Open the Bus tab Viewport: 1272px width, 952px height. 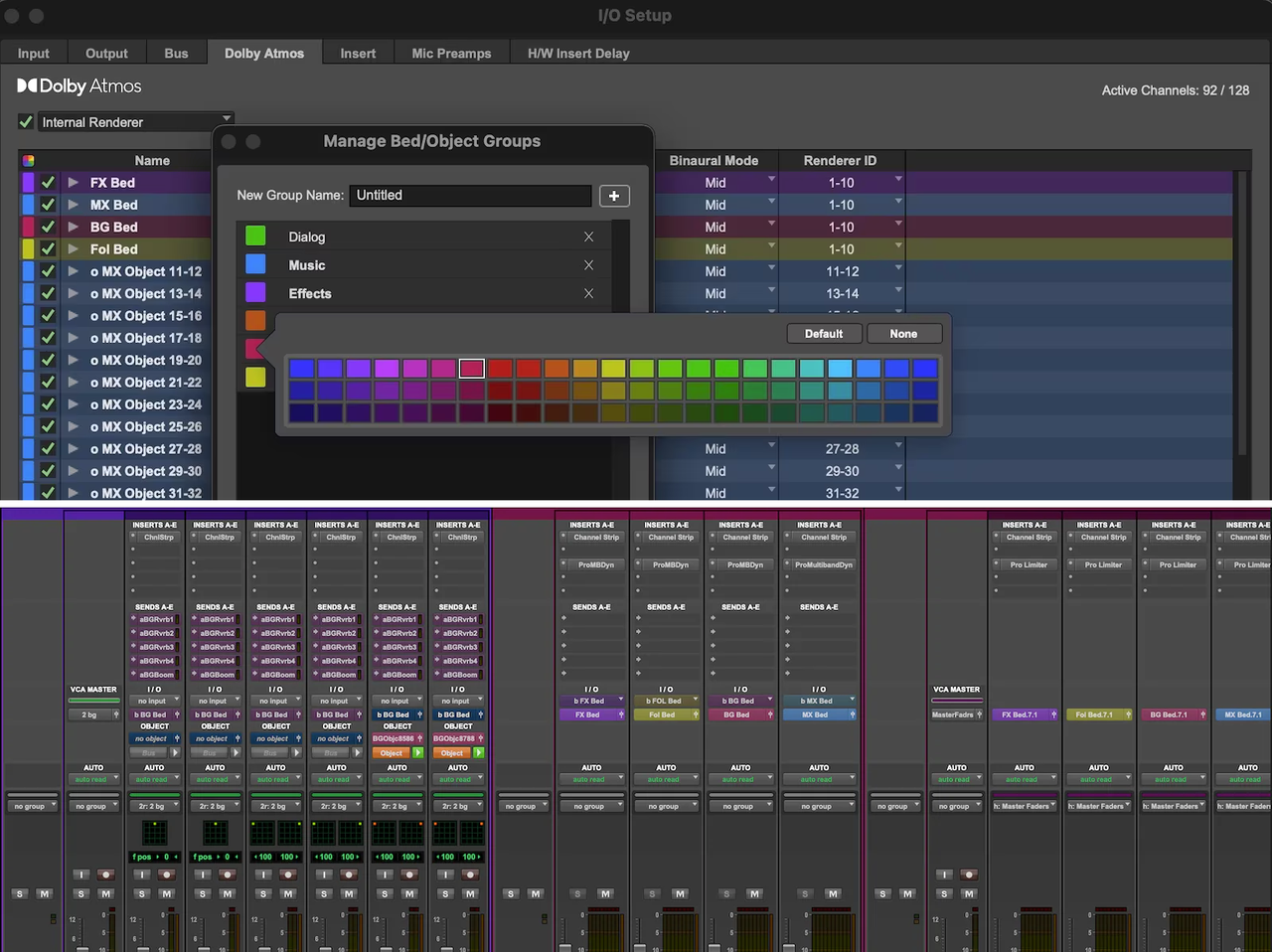tap(176, 54)
